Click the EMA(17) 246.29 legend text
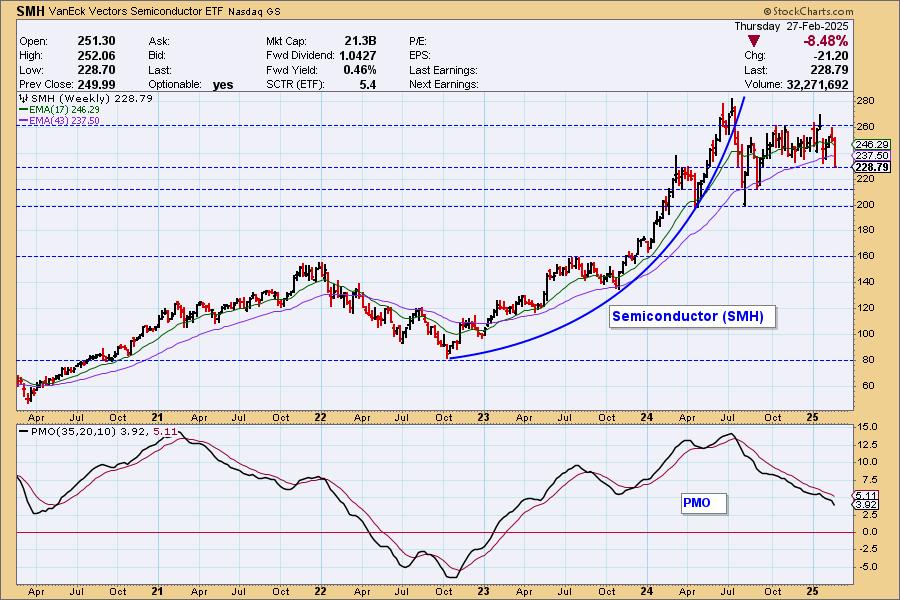Image resolution: width=900 pixels, height=600 pixels. (x=65, y=110)
